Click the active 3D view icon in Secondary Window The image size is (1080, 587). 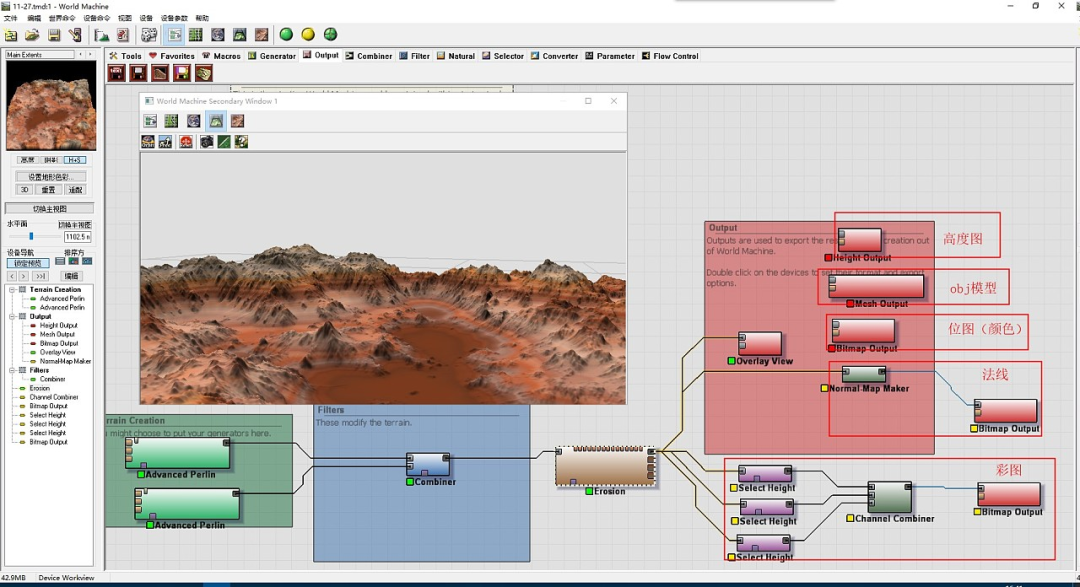click(x=216, y=121)
